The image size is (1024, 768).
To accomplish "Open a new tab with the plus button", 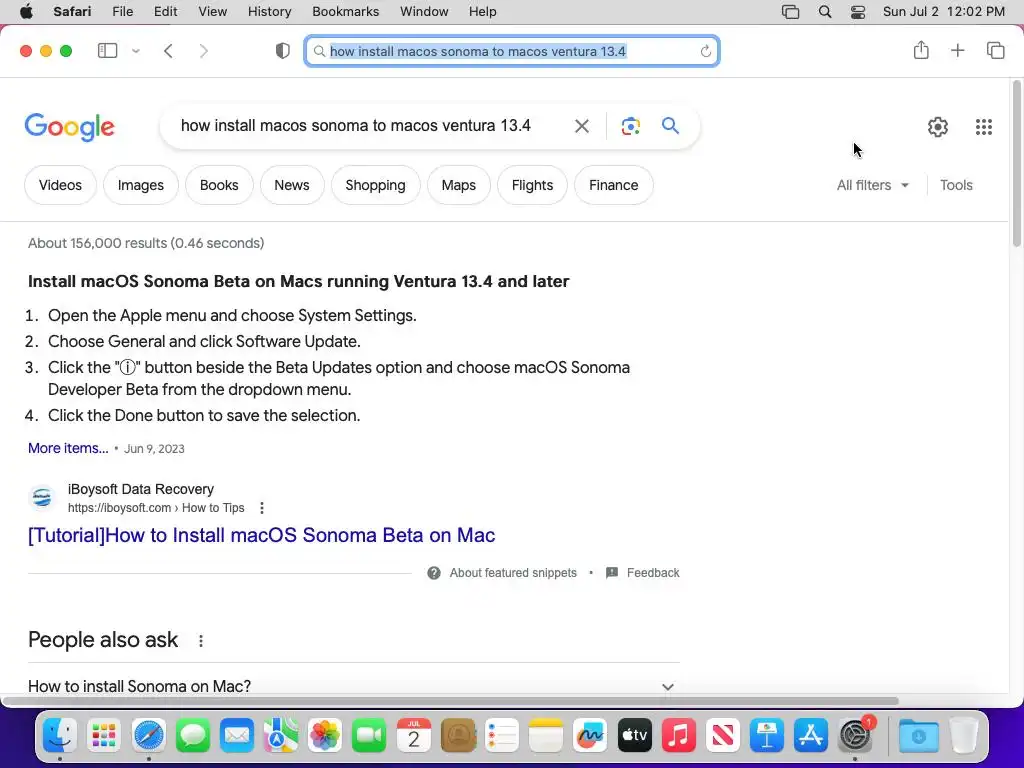I will pos(957,50).
